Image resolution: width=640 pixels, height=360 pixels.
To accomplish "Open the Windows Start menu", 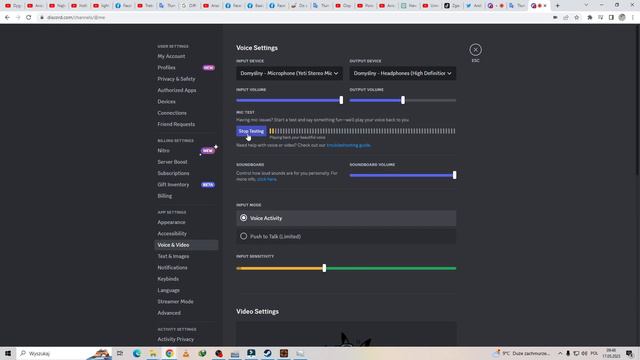I will coord(8,353).
